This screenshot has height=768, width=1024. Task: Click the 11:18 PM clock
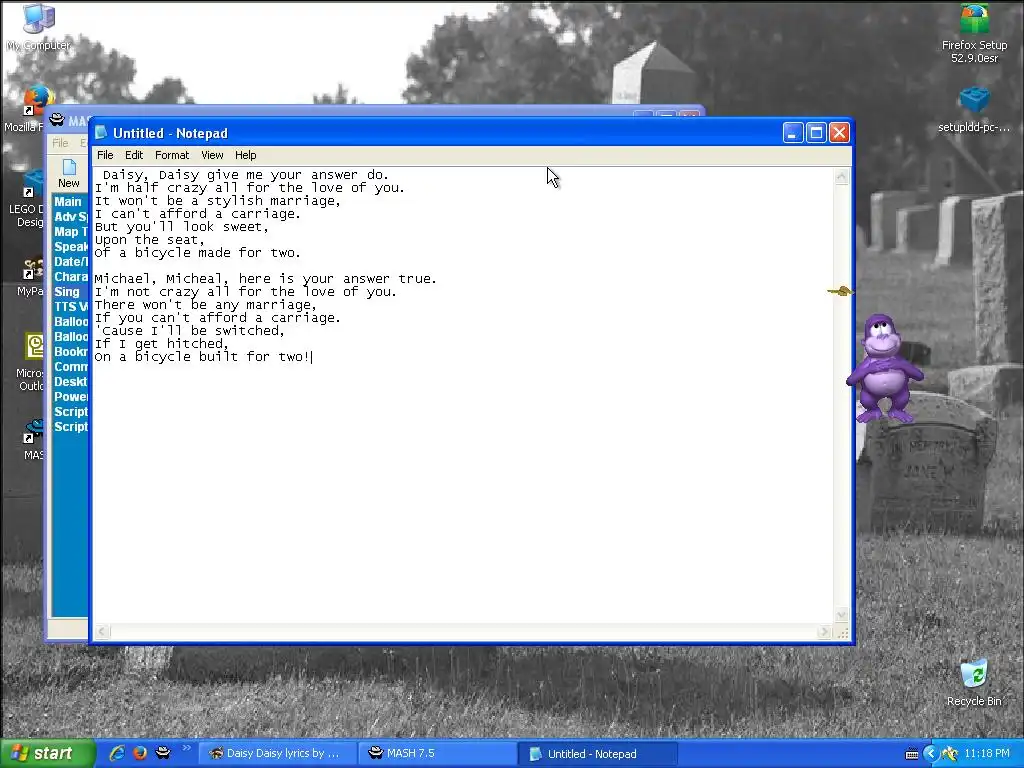pos(987,754)
